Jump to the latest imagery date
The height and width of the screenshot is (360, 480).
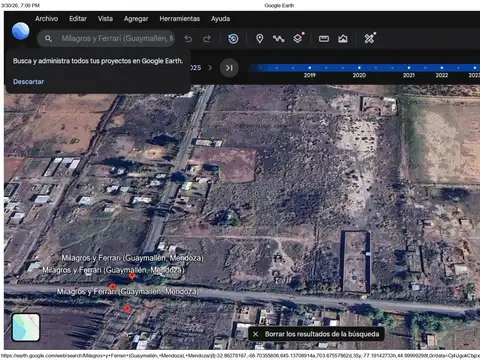click(229, 68)
